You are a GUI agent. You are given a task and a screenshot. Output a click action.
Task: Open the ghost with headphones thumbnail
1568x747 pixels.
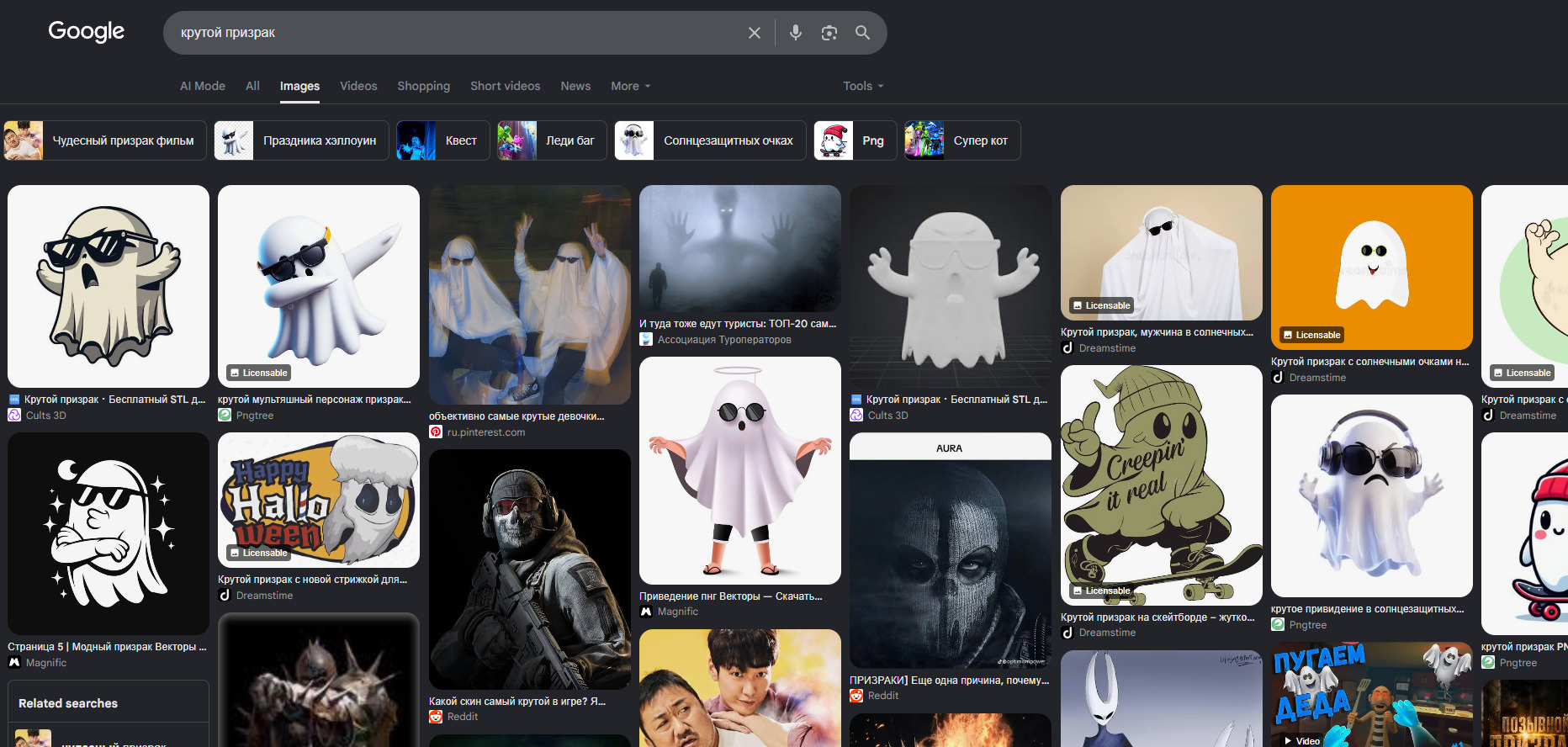[x=1372, y=495]
